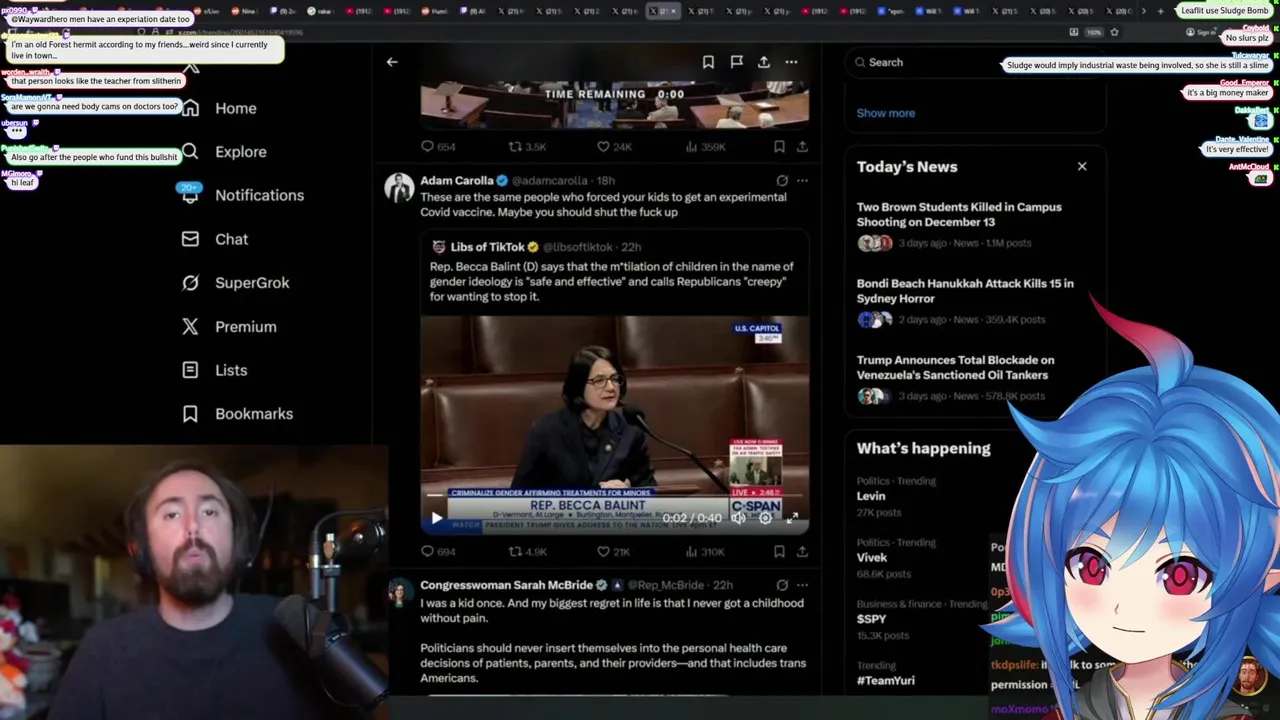Viewport: 1280px width, 720px height.
Task: Open settings gear on the Balint video
Action: pyautogui.click(x=765, y=518)
